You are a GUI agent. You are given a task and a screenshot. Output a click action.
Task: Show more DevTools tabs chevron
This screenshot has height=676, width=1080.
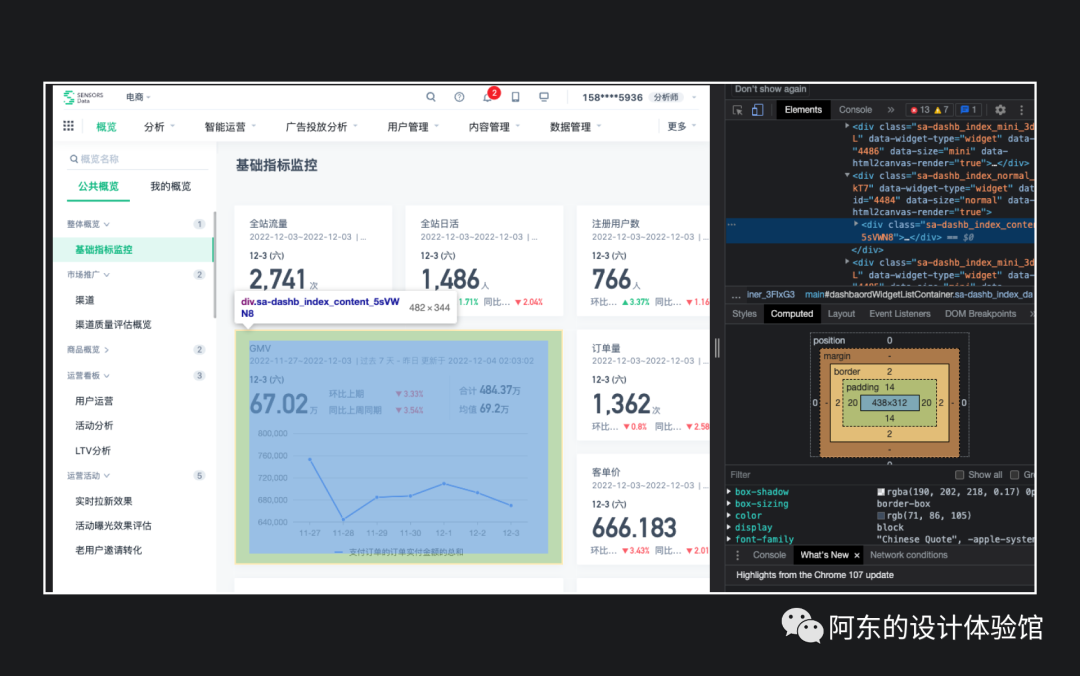891,110
